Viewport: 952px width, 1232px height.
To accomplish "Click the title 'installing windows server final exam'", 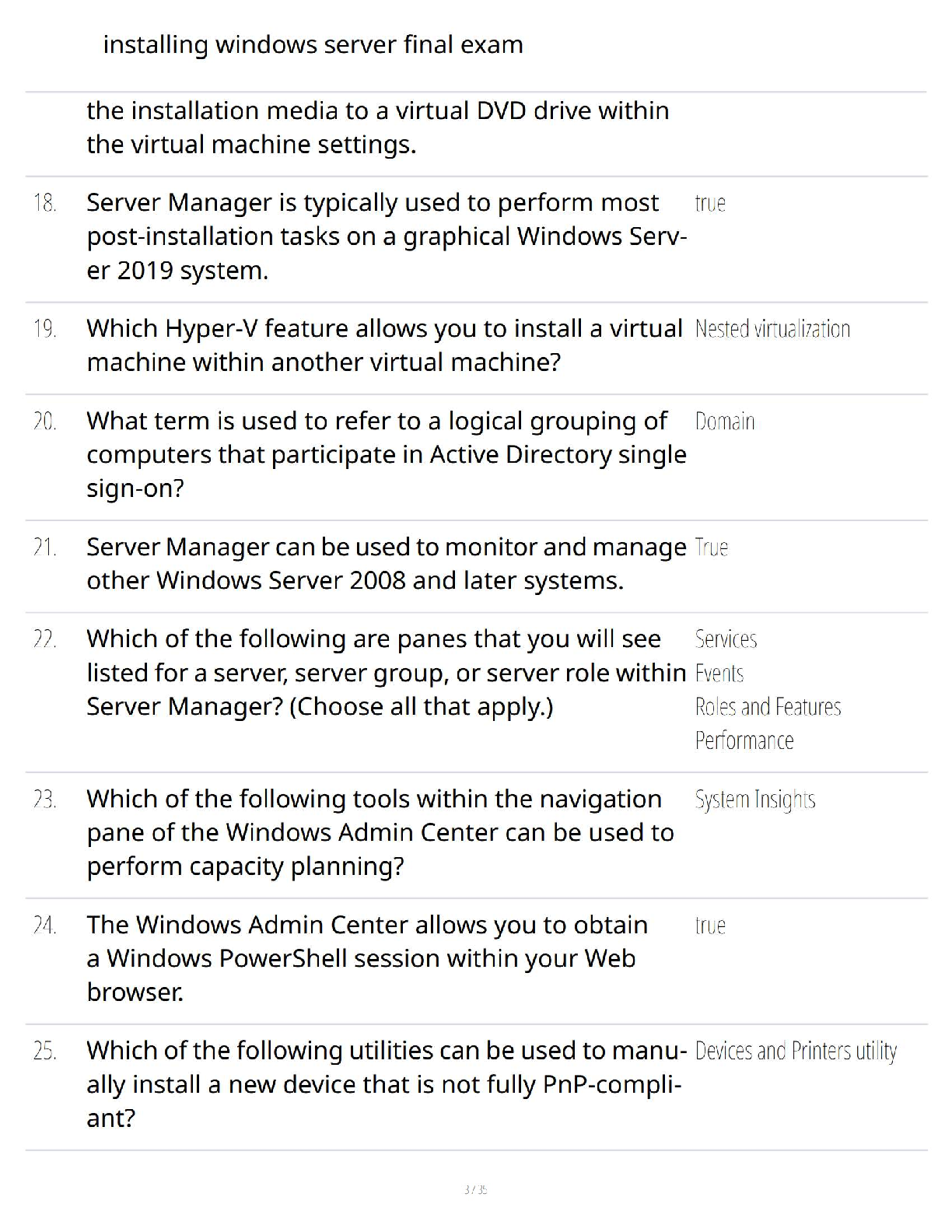I will pyautogui.click(x=313, y=45).
